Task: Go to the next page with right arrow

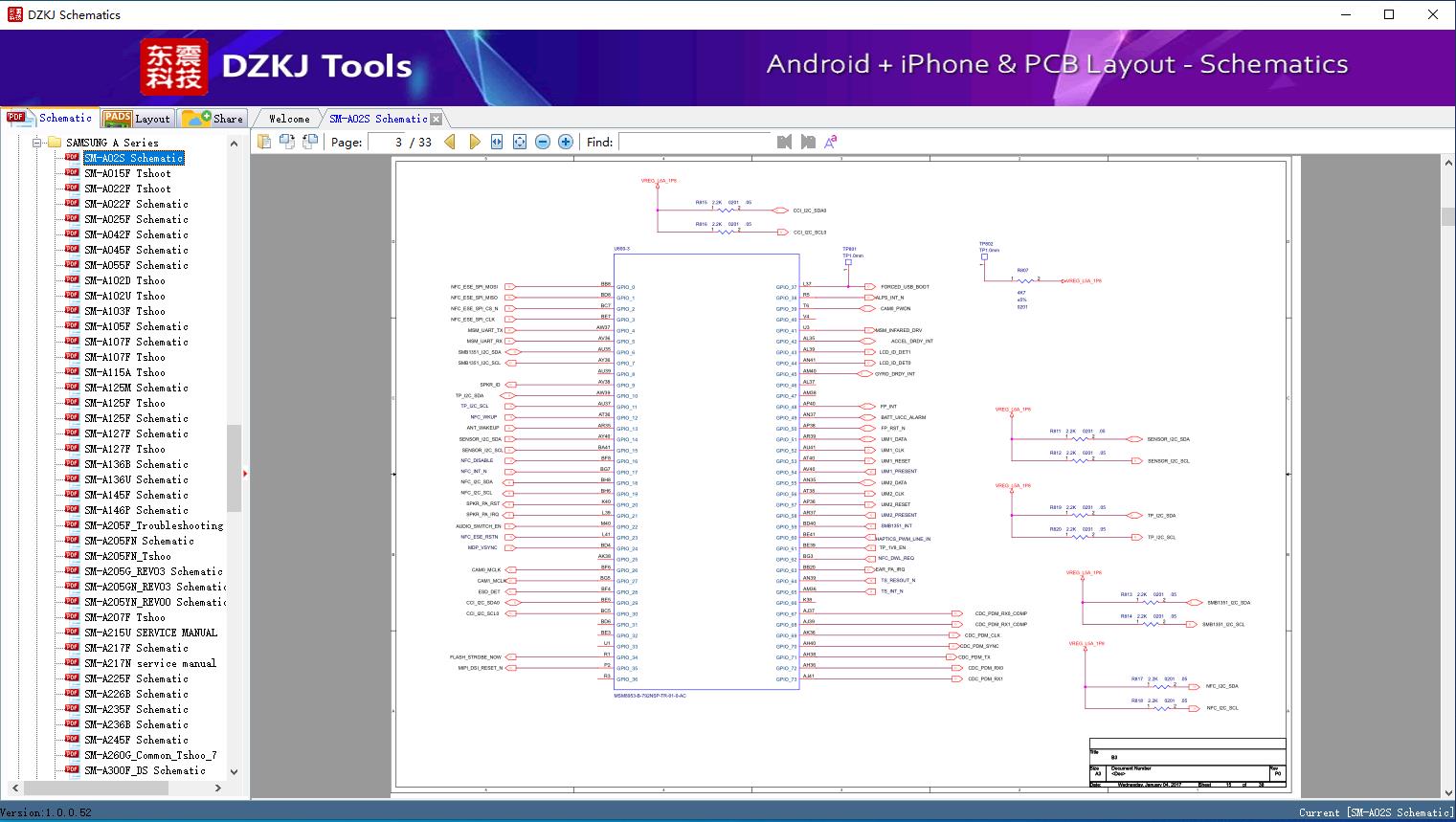Action: pos(474,142)
